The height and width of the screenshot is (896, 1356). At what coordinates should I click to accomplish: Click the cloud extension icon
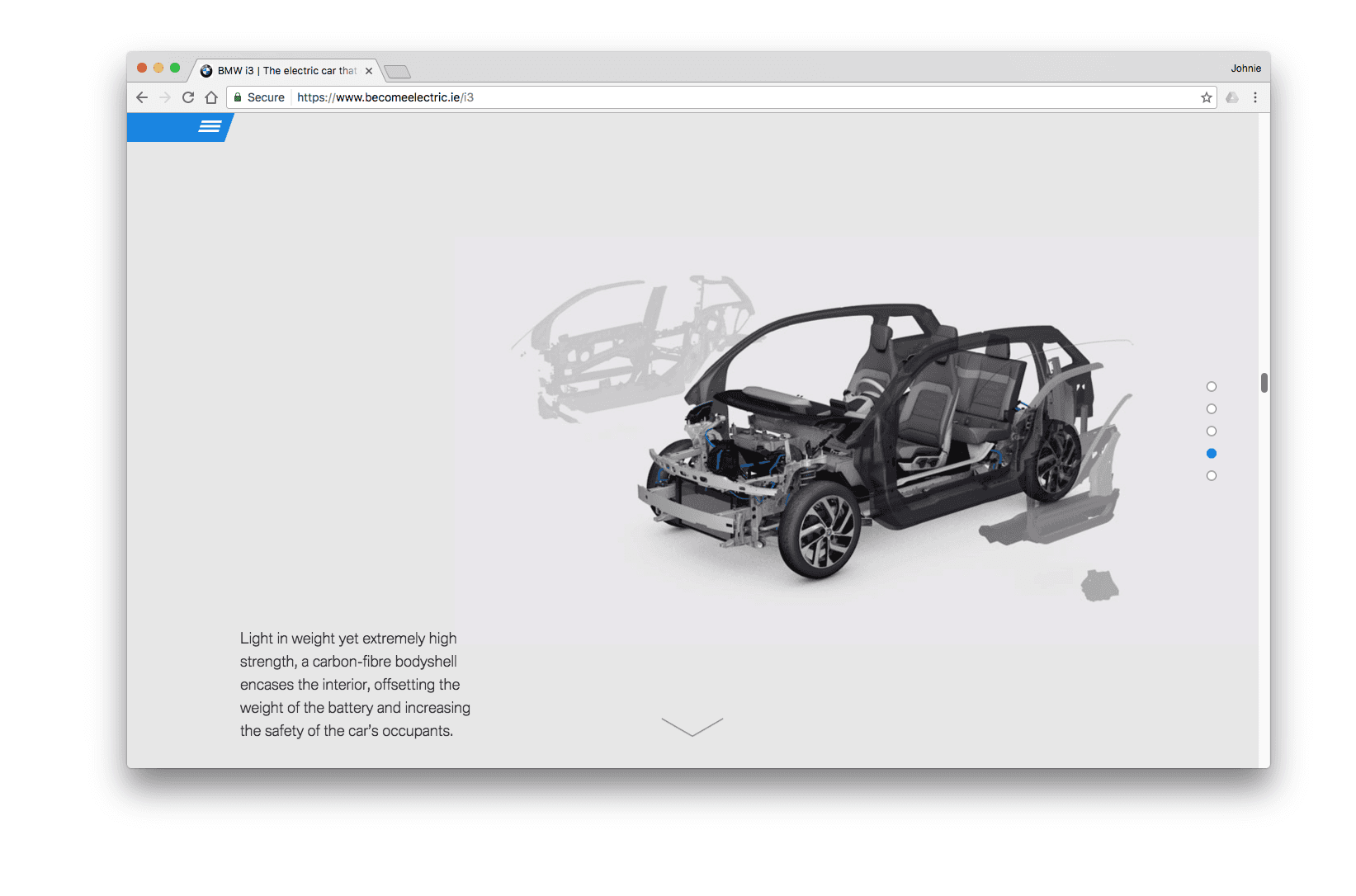coord(1232,97)
